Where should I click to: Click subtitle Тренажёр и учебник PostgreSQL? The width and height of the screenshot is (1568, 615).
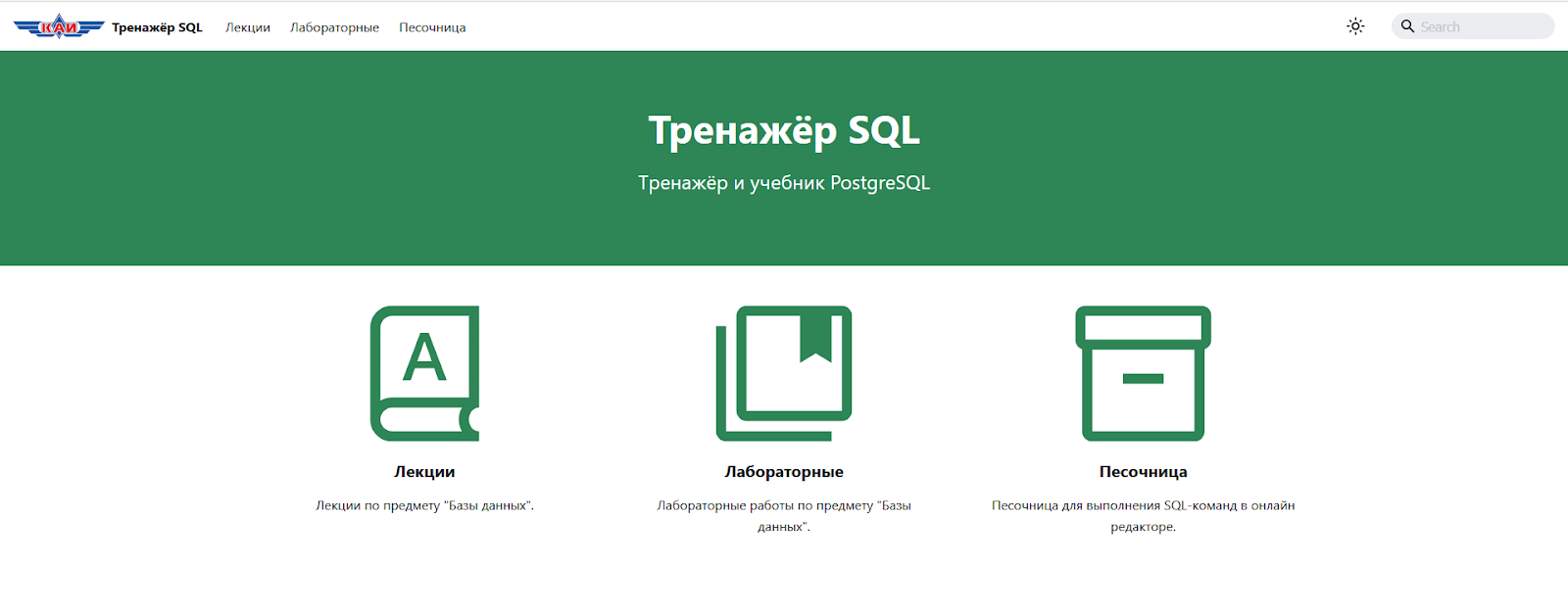point(784,183)
